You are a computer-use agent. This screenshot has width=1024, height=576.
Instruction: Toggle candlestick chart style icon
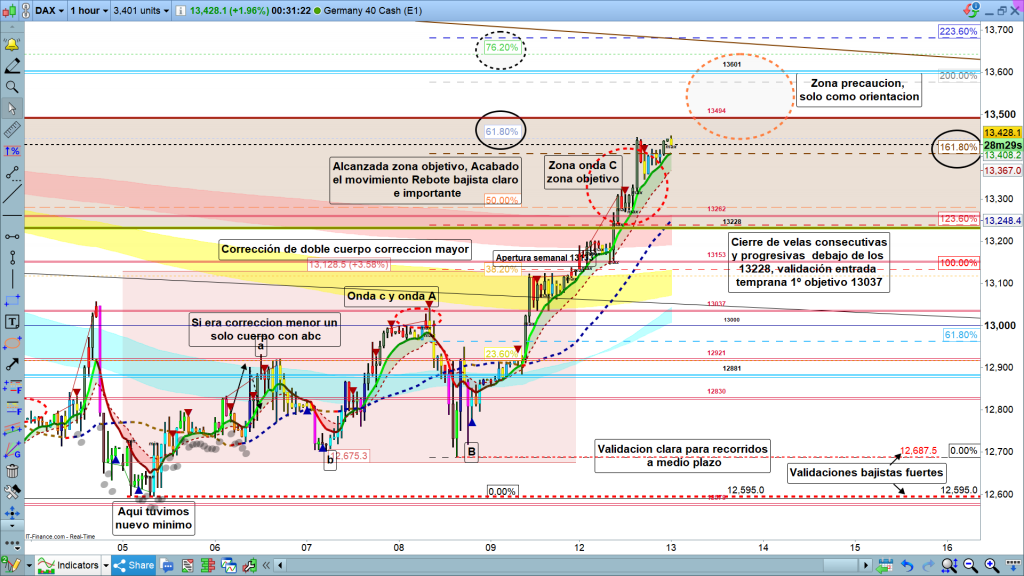10,9
